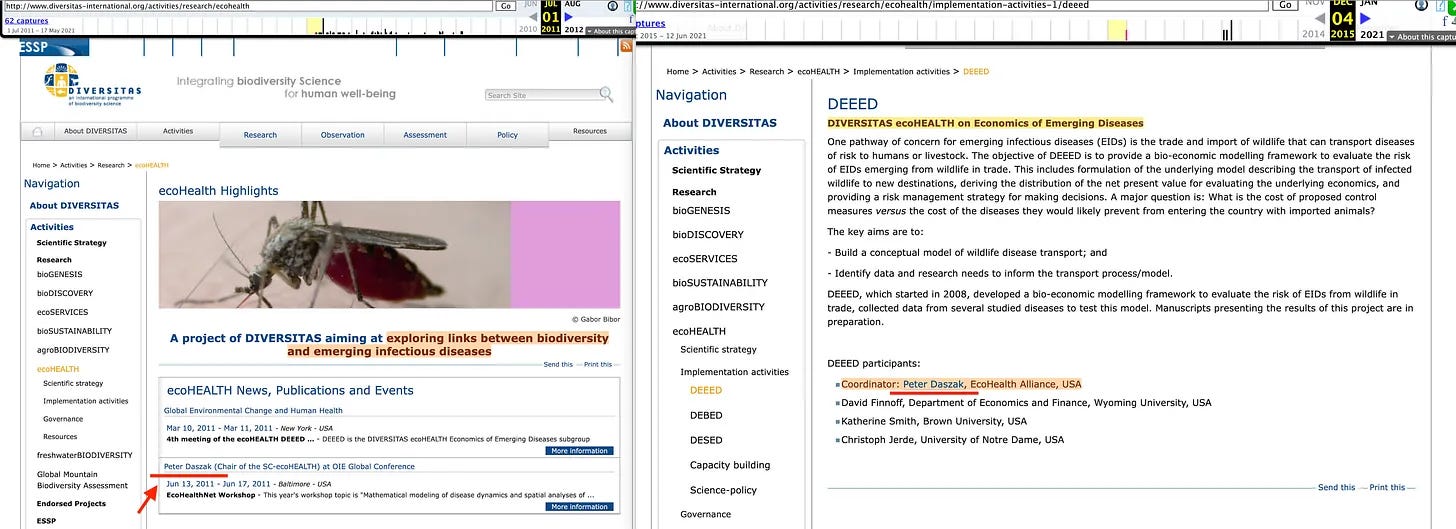Switch to the Assessment tab
1456x529 pixels.
pos(425,135)
